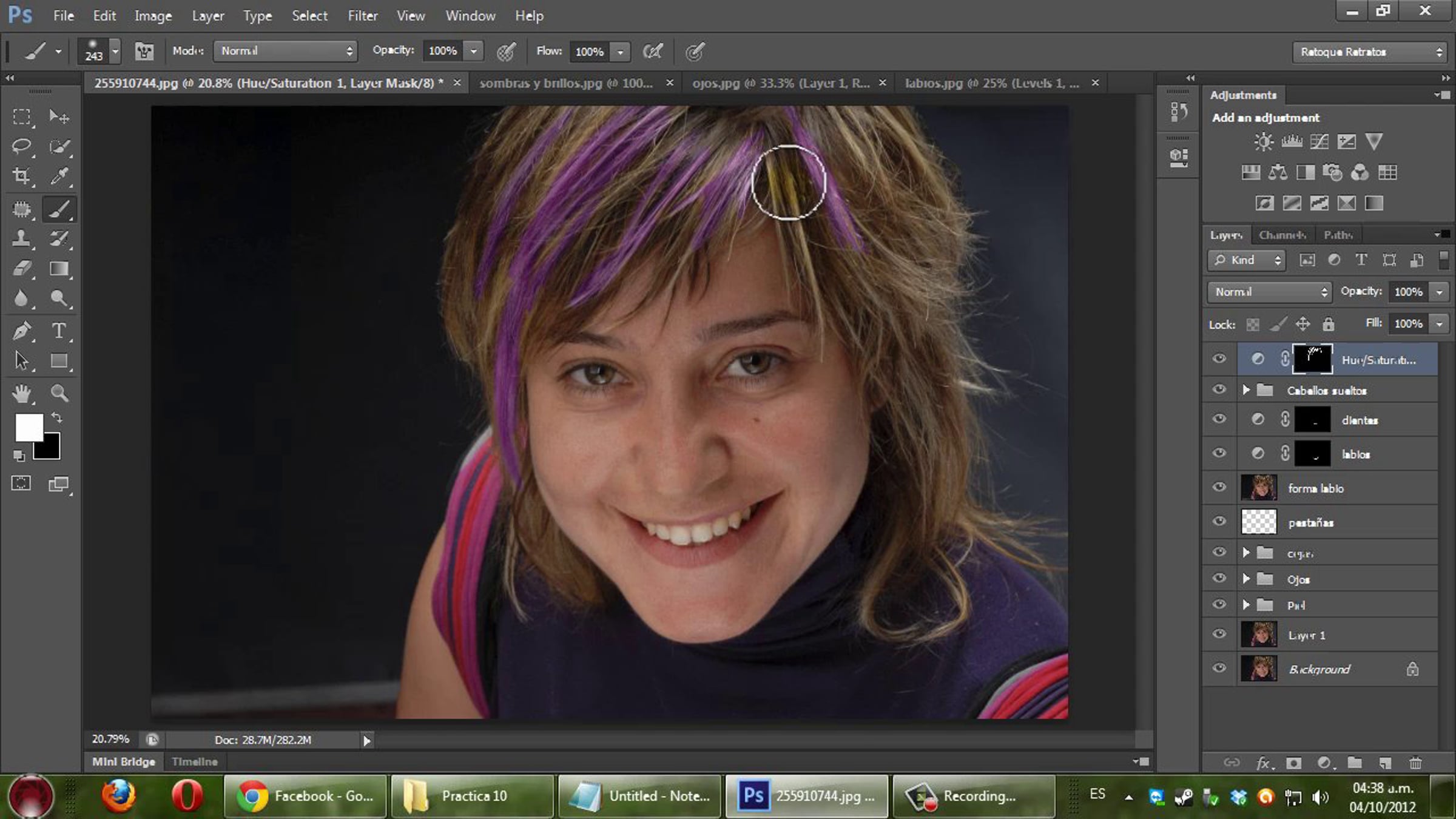The image size is (1456, 819).
Task: Select the Crop tool
Action: point(22,177)
